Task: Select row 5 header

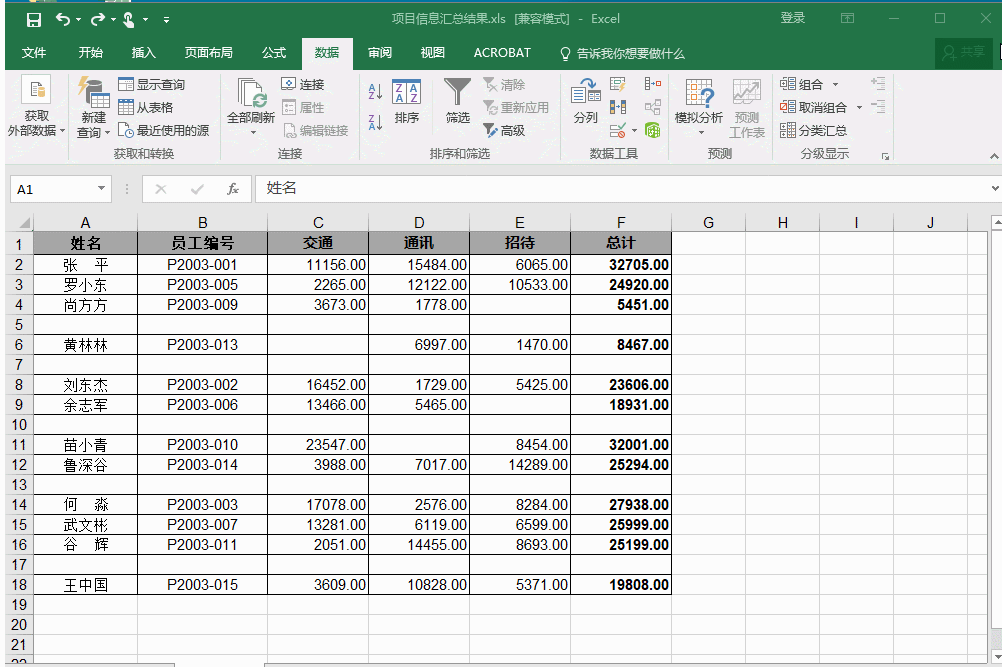Action: point(19,325)
